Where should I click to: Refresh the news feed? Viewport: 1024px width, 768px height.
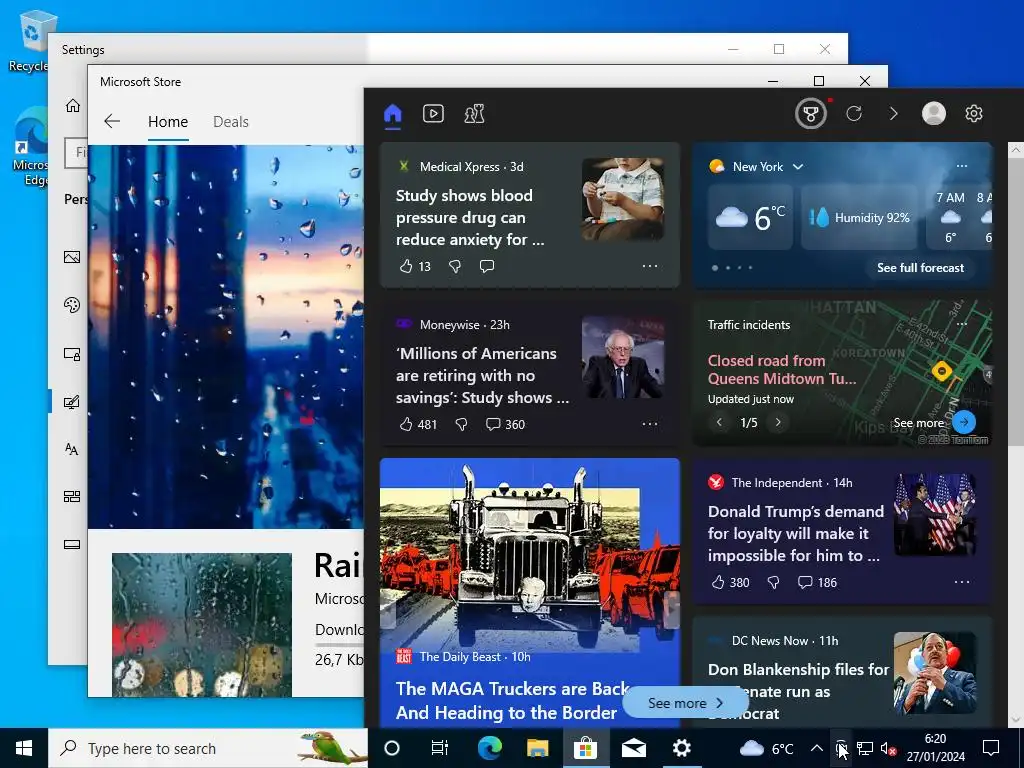click(x=854, y=114)
